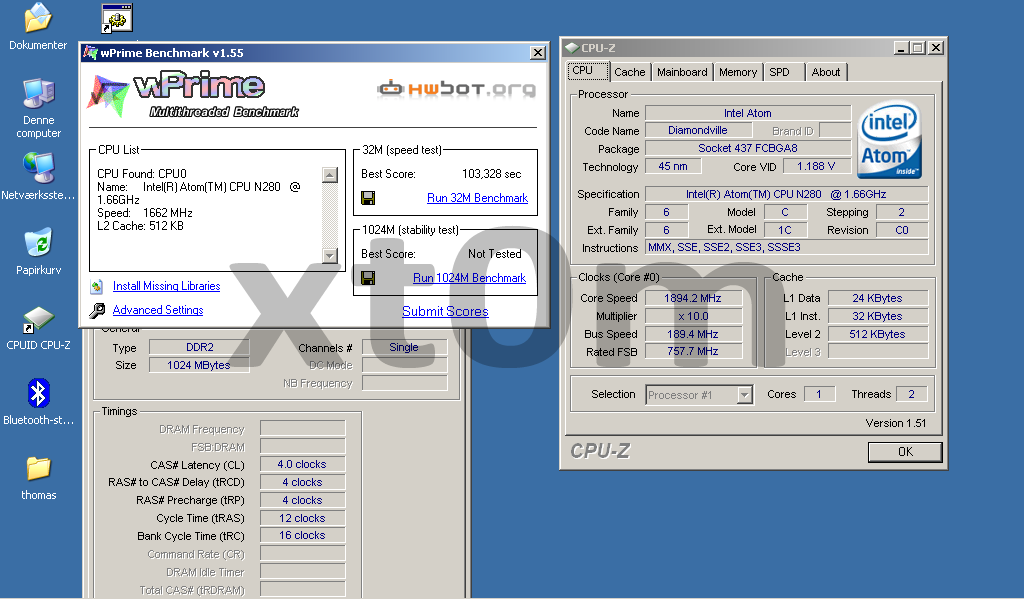Click the Level 2 value 512 KBytes
1024x600 pixels.
(x=878, y=334)
